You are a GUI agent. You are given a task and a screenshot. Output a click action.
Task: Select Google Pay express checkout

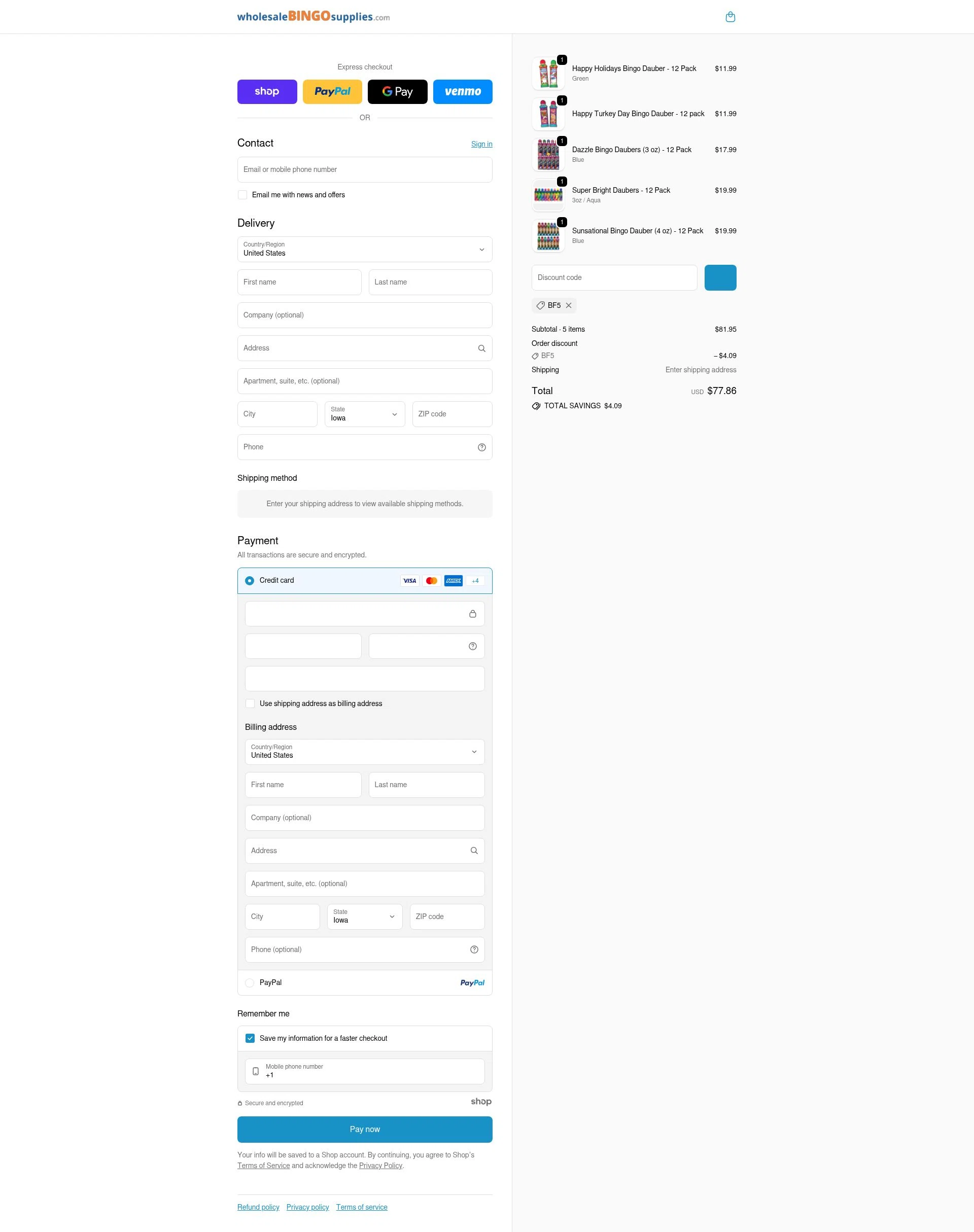398,91
